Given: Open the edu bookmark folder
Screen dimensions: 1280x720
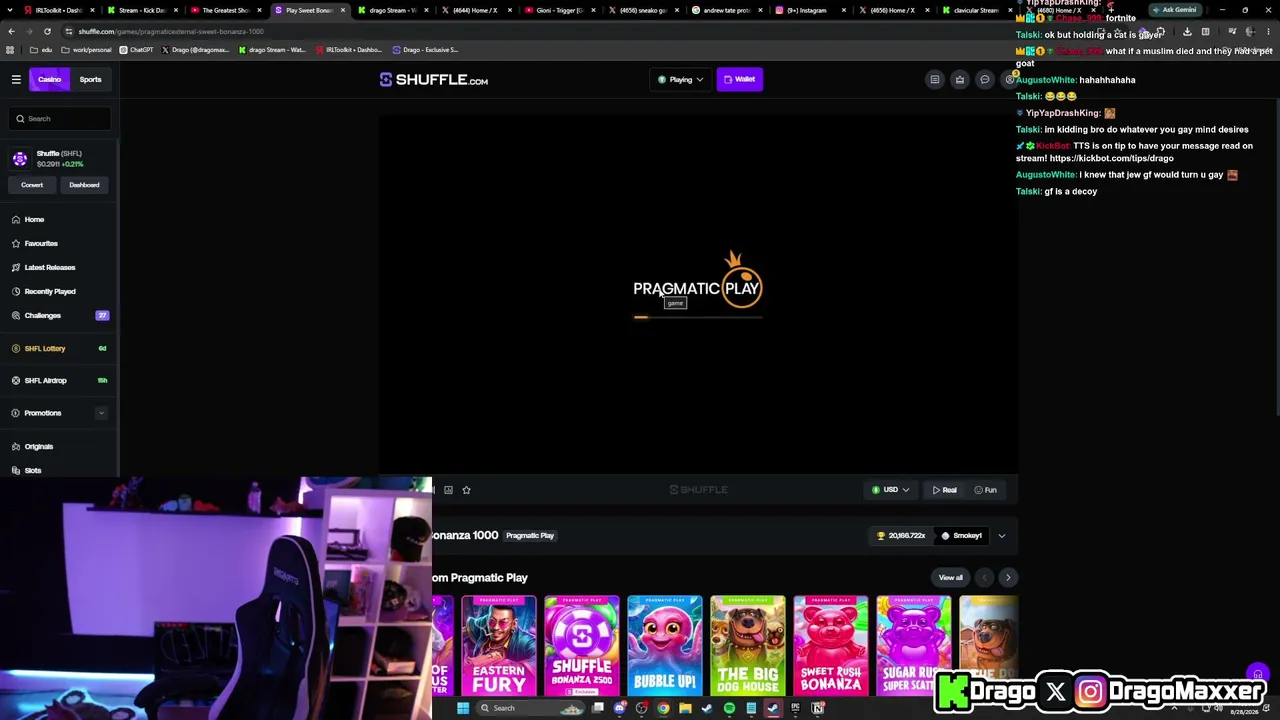Looking at the screenshot, I should [41, 50].
